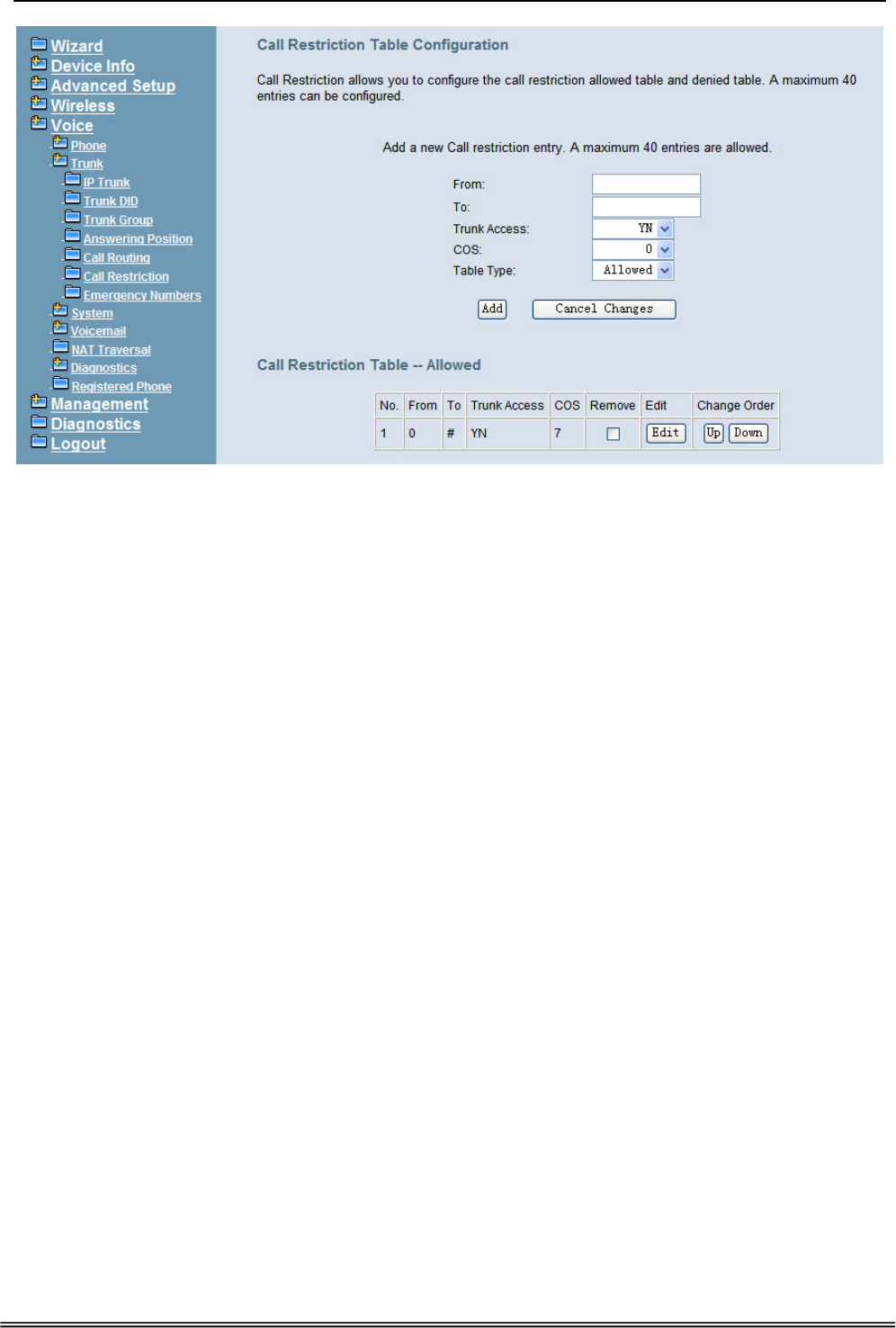This screenshot has width=896, height=1328.
Task: Open the Phone submenu link
Action: [89, 146]
